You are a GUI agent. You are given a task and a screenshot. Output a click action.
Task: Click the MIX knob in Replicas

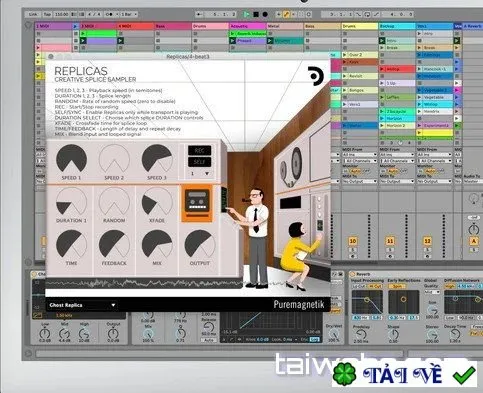(157, 244)
